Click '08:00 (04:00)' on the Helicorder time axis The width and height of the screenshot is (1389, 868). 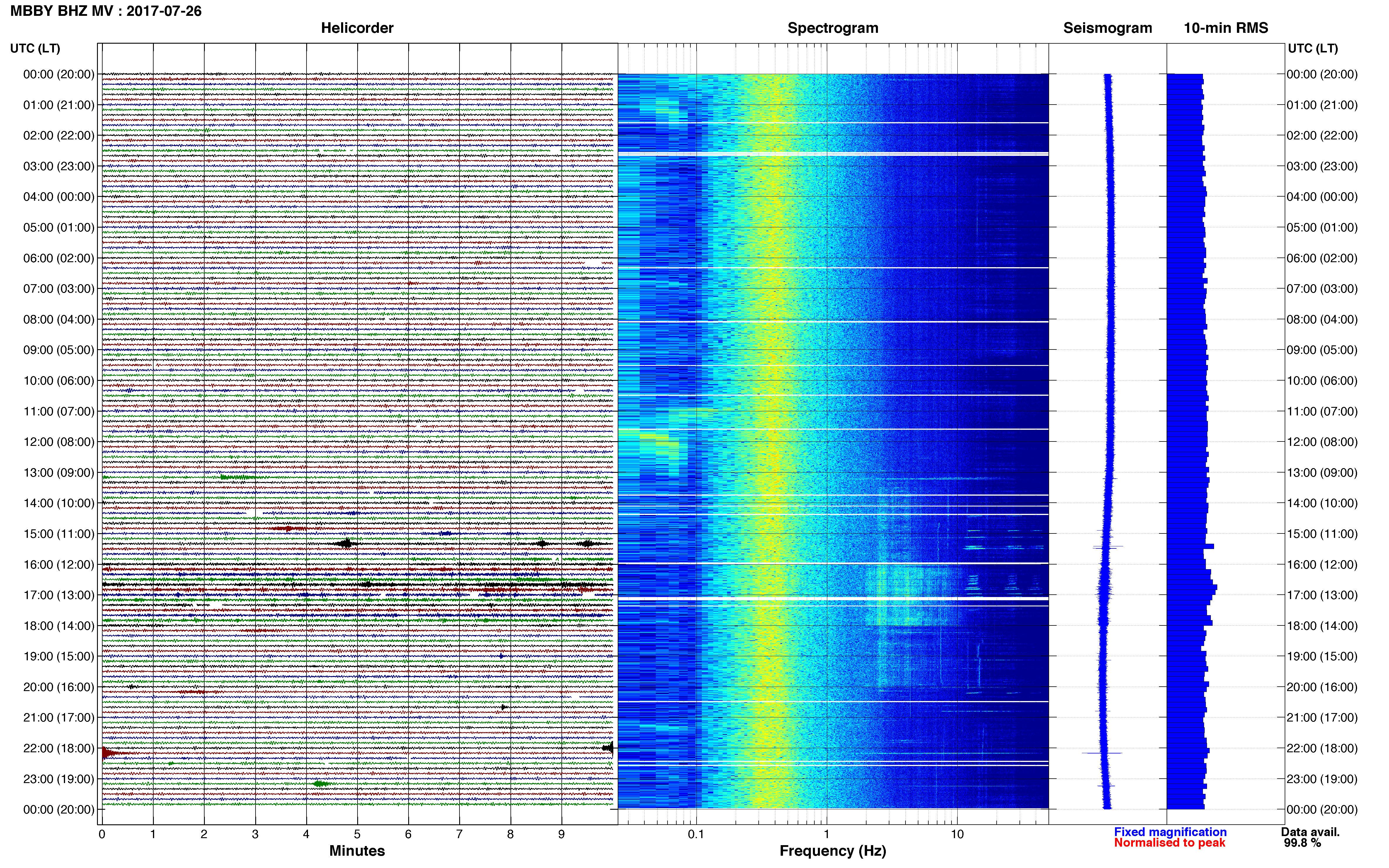pyautogui.click(x=59, y=319)
